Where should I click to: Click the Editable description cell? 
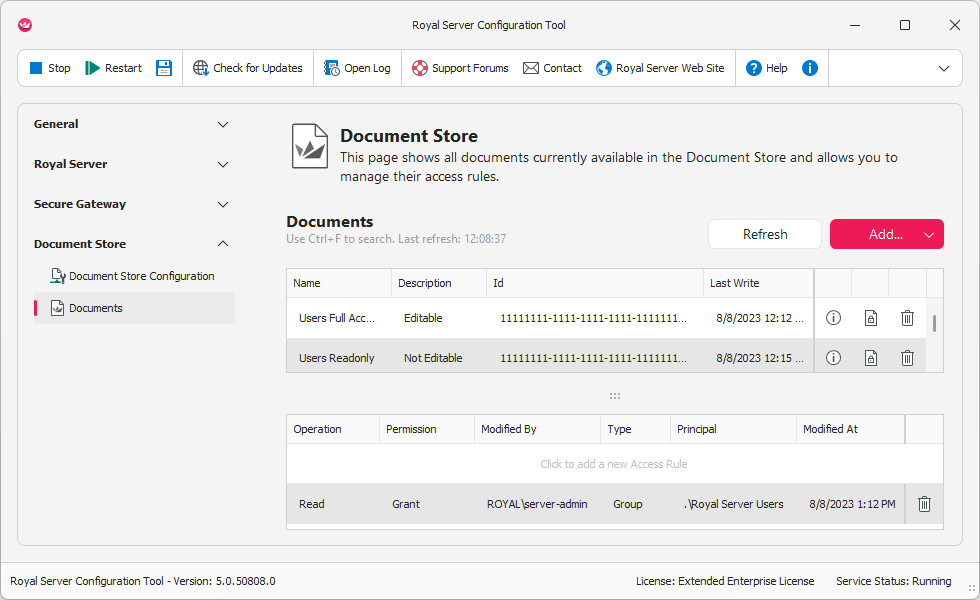pos(423,318)
